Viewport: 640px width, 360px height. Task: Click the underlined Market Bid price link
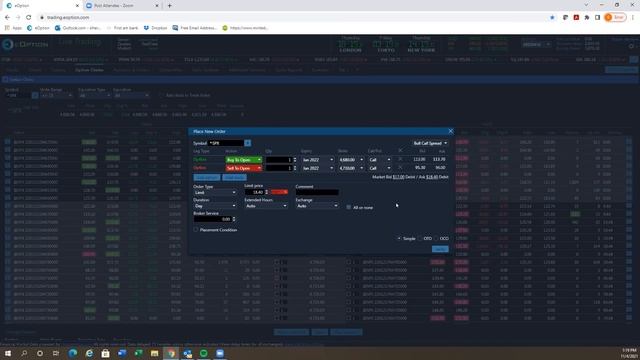(398, 177)
